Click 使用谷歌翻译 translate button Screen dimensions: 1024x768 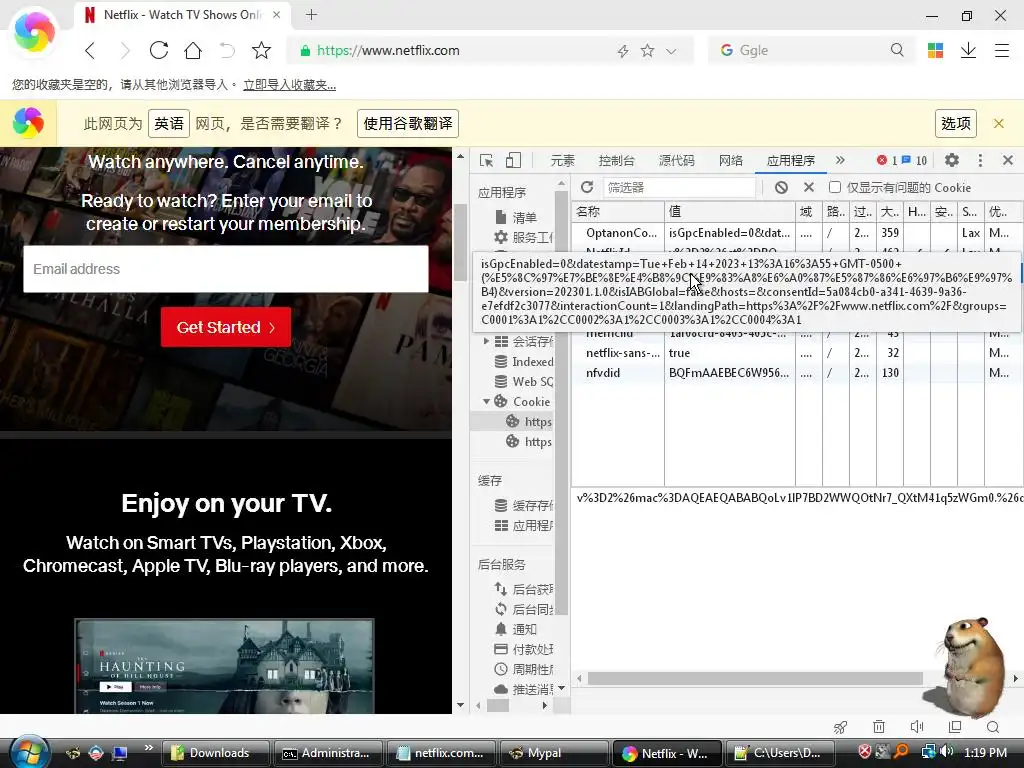(408, 123)
